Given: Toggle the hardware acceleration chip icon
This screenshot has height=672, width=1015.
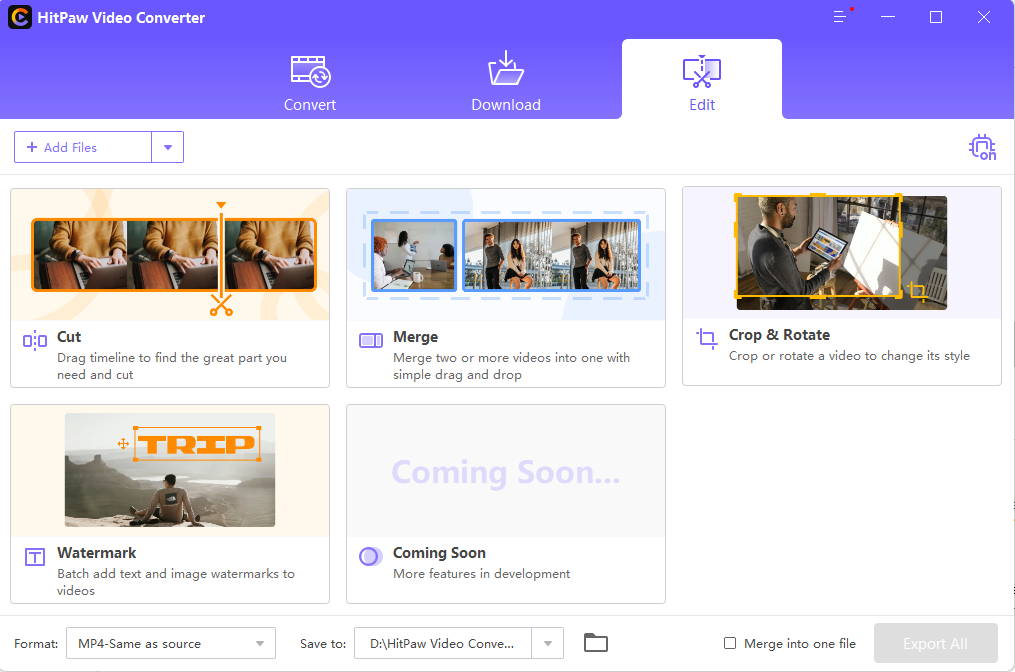Looking at the screenshot, I should click(x=982, y=147).
